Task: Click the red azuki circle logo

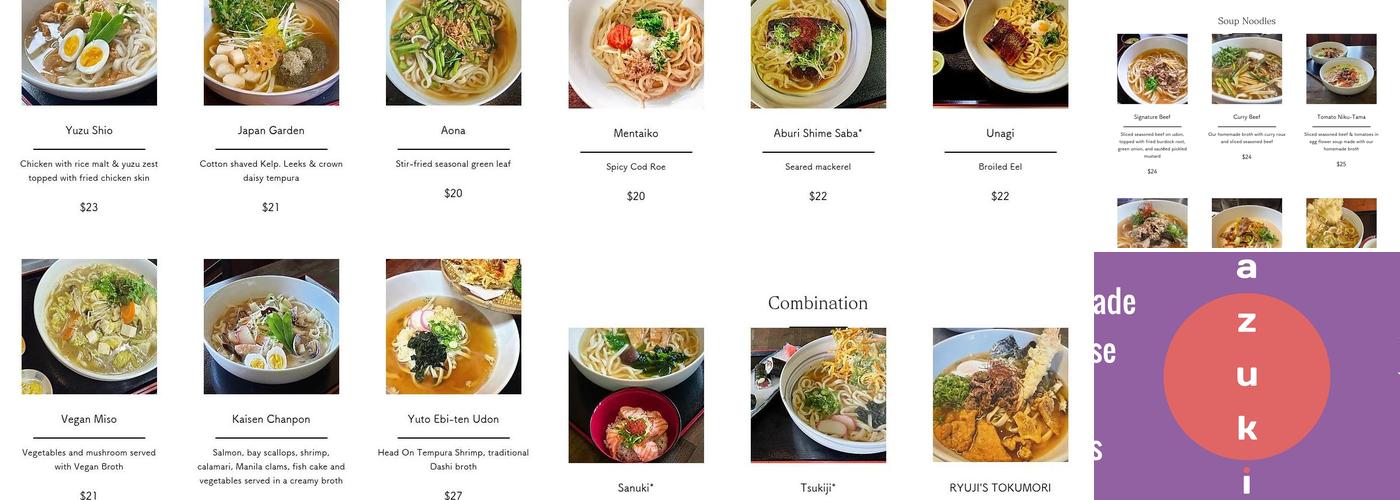Action: (1247, 376)
